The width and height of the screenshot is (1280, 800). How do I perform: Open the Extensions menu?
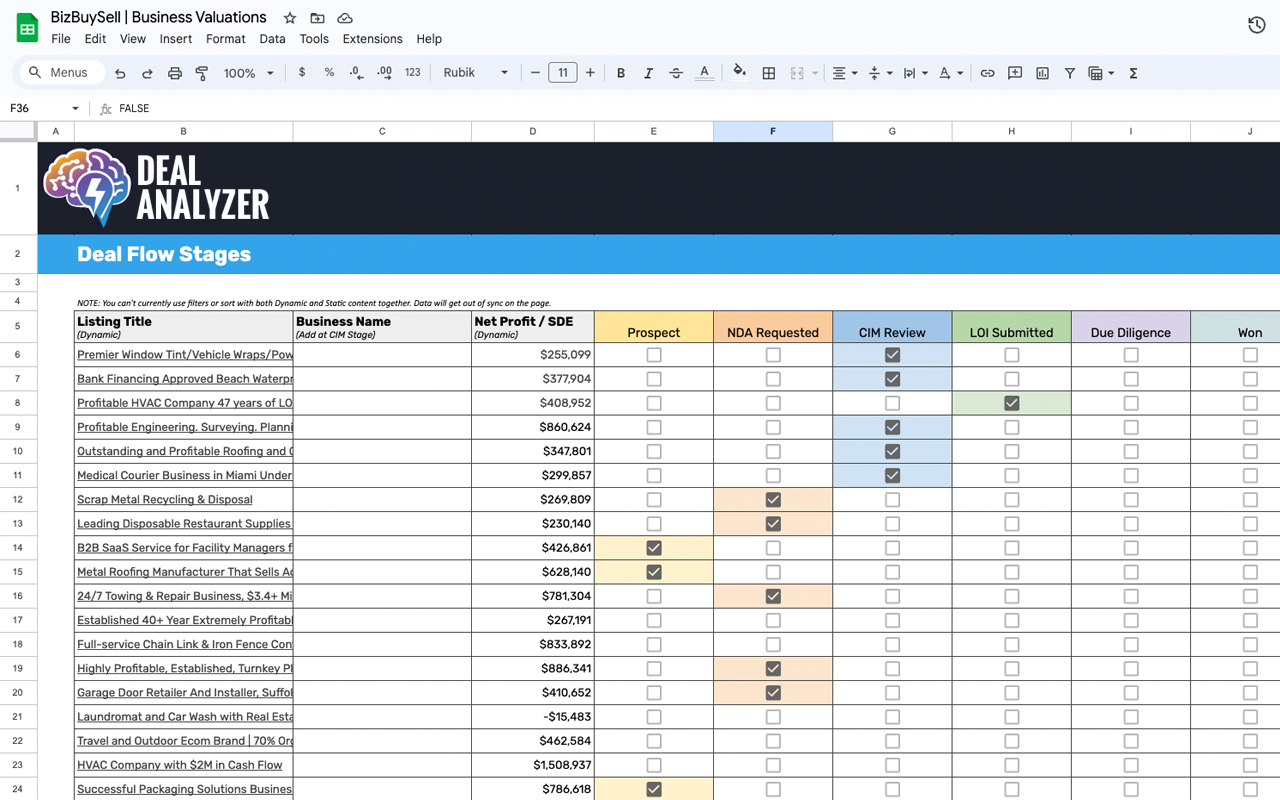point(372,39)
